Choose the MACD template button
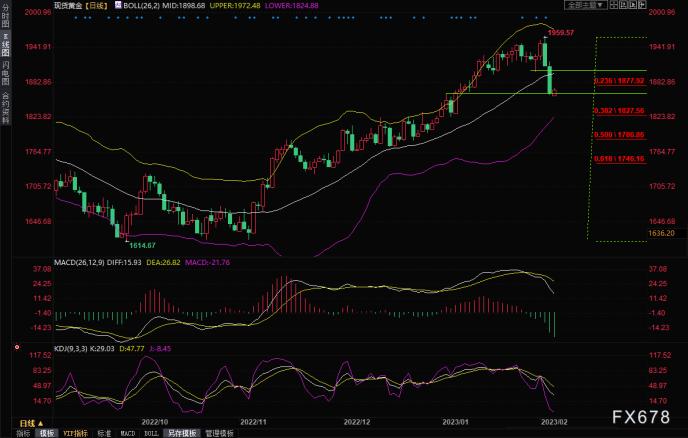Viewport: 688px width, 438px height. point(128,434)
